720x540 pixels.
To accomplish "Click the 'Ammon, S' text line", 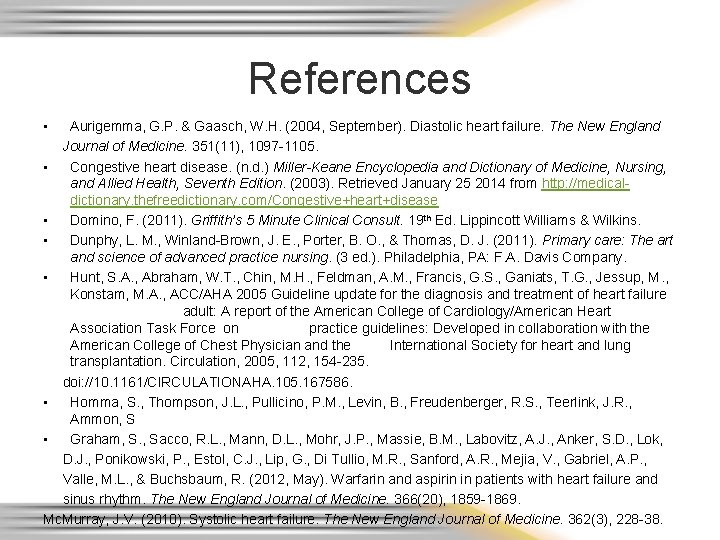I will tap(102, 419).
